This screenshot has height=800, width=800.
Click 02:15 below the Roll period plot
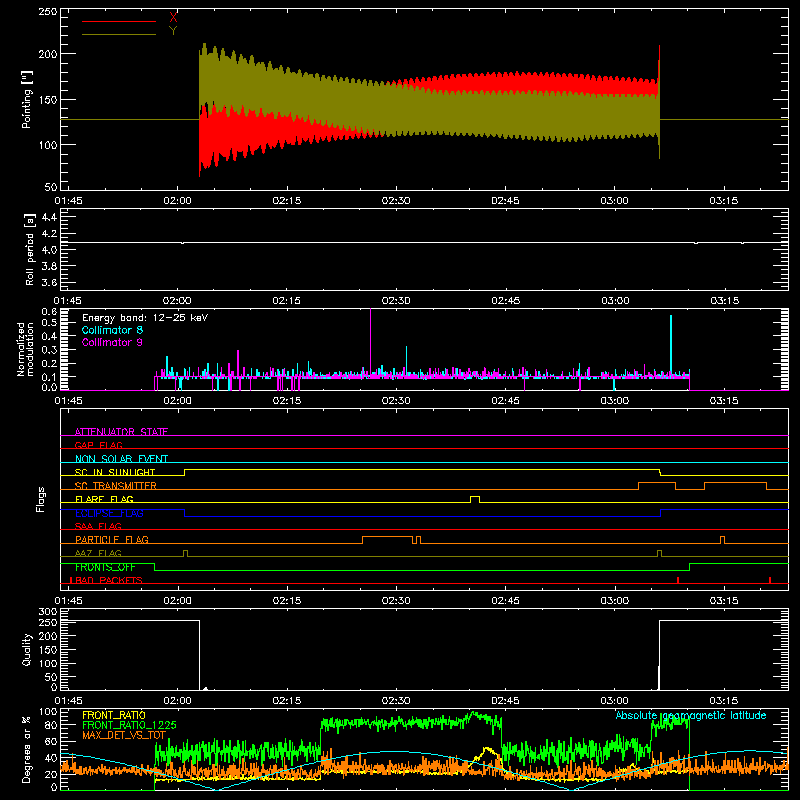click(287, 301)
